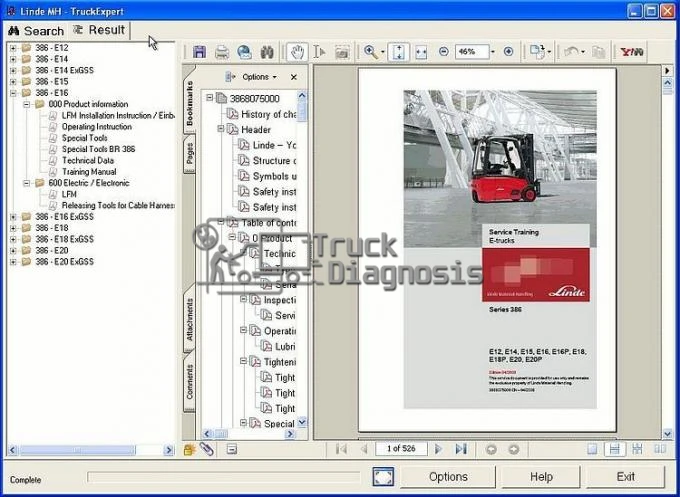Image resolution: width=680 pixels, height=497 pixels.
Task: Switch to Single Page layout
Action: 592,449
